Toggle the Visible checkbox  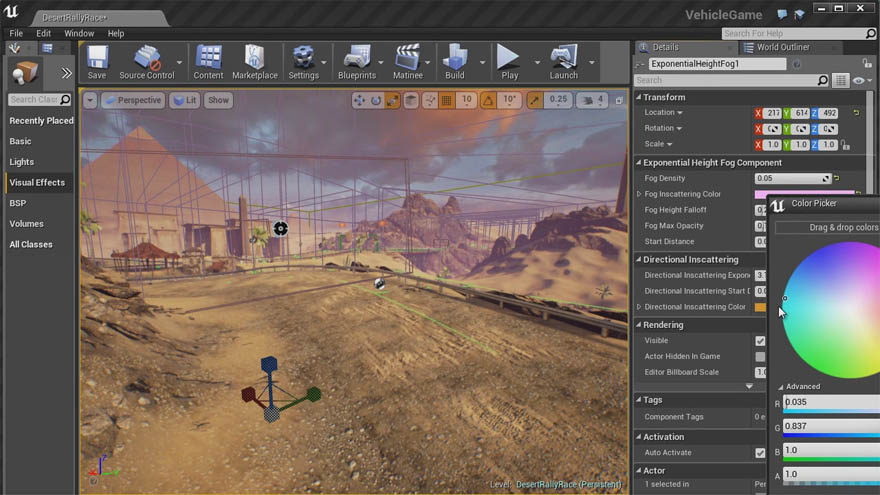pos(760,341)
